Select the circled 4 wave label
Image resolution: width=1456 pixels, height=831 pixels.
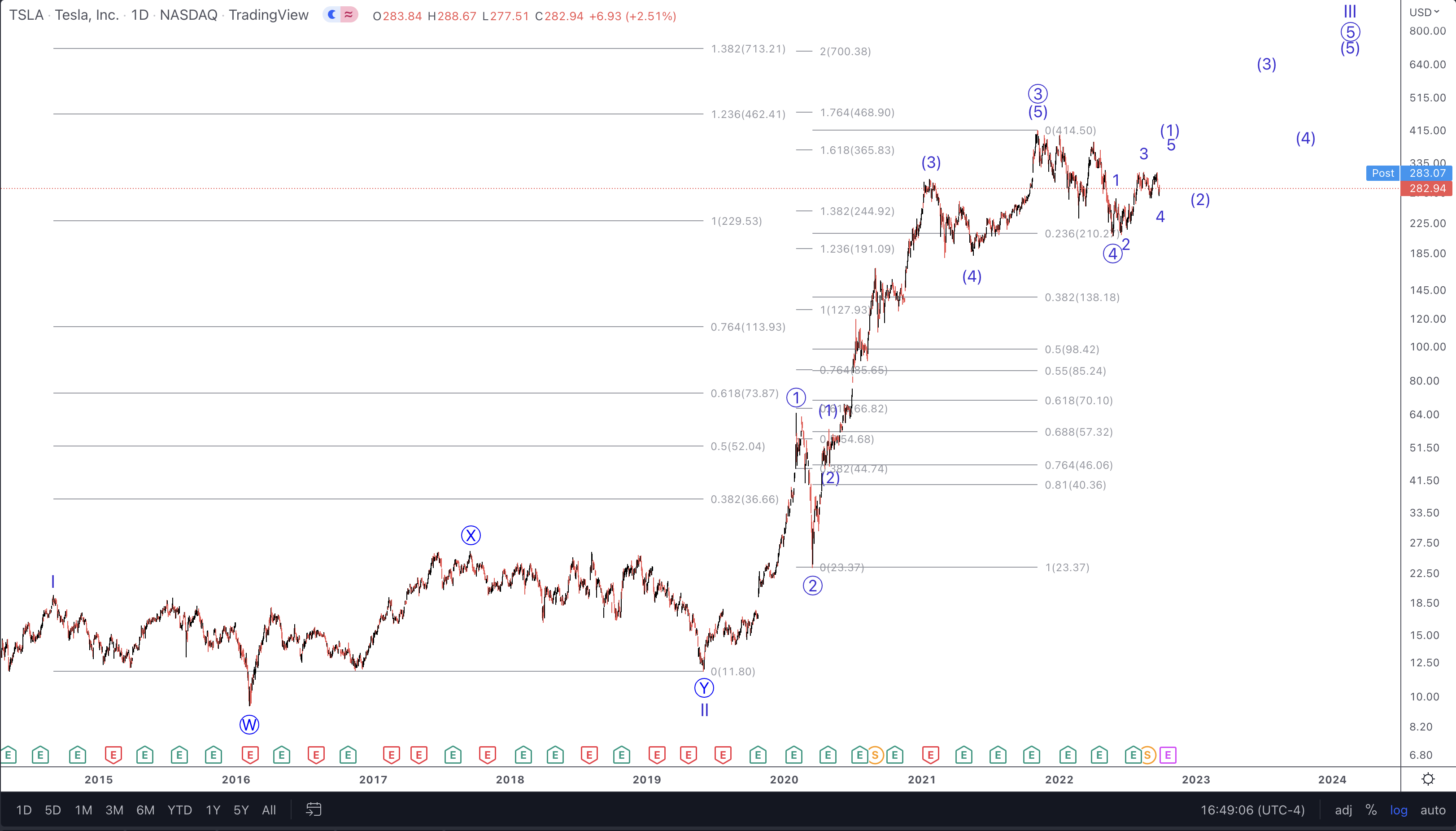coord(1112,254)
